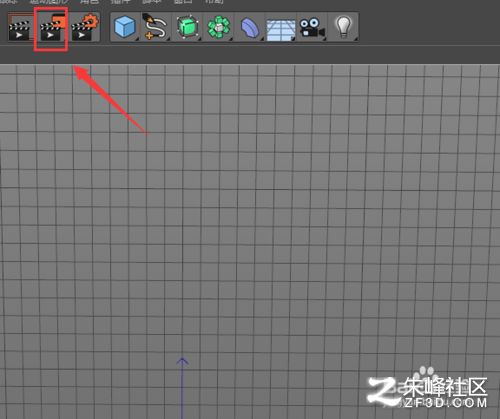Click an empty area of the viewport grid
Screen dimensions: 500x419
click(267, 217)
